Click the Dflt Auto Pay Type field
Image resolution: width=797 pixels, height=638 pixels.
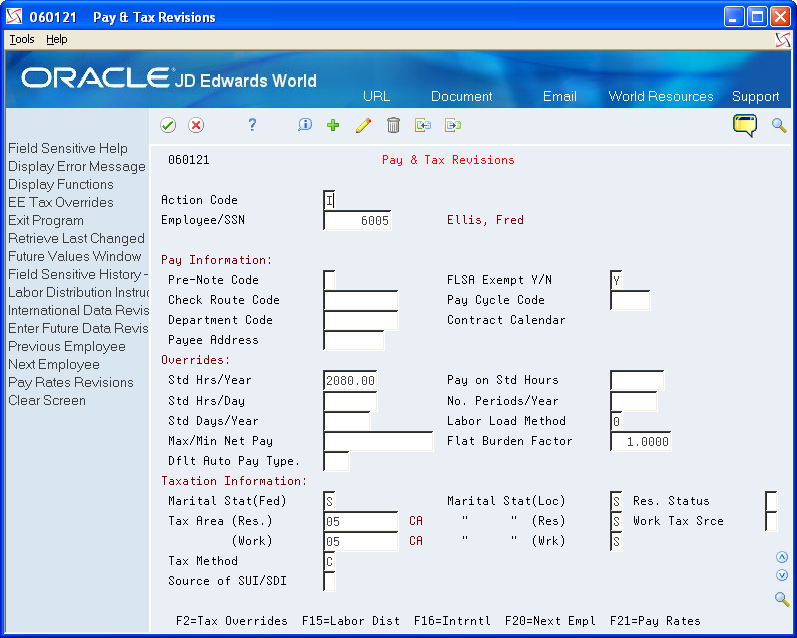click(x=336, y=461)
